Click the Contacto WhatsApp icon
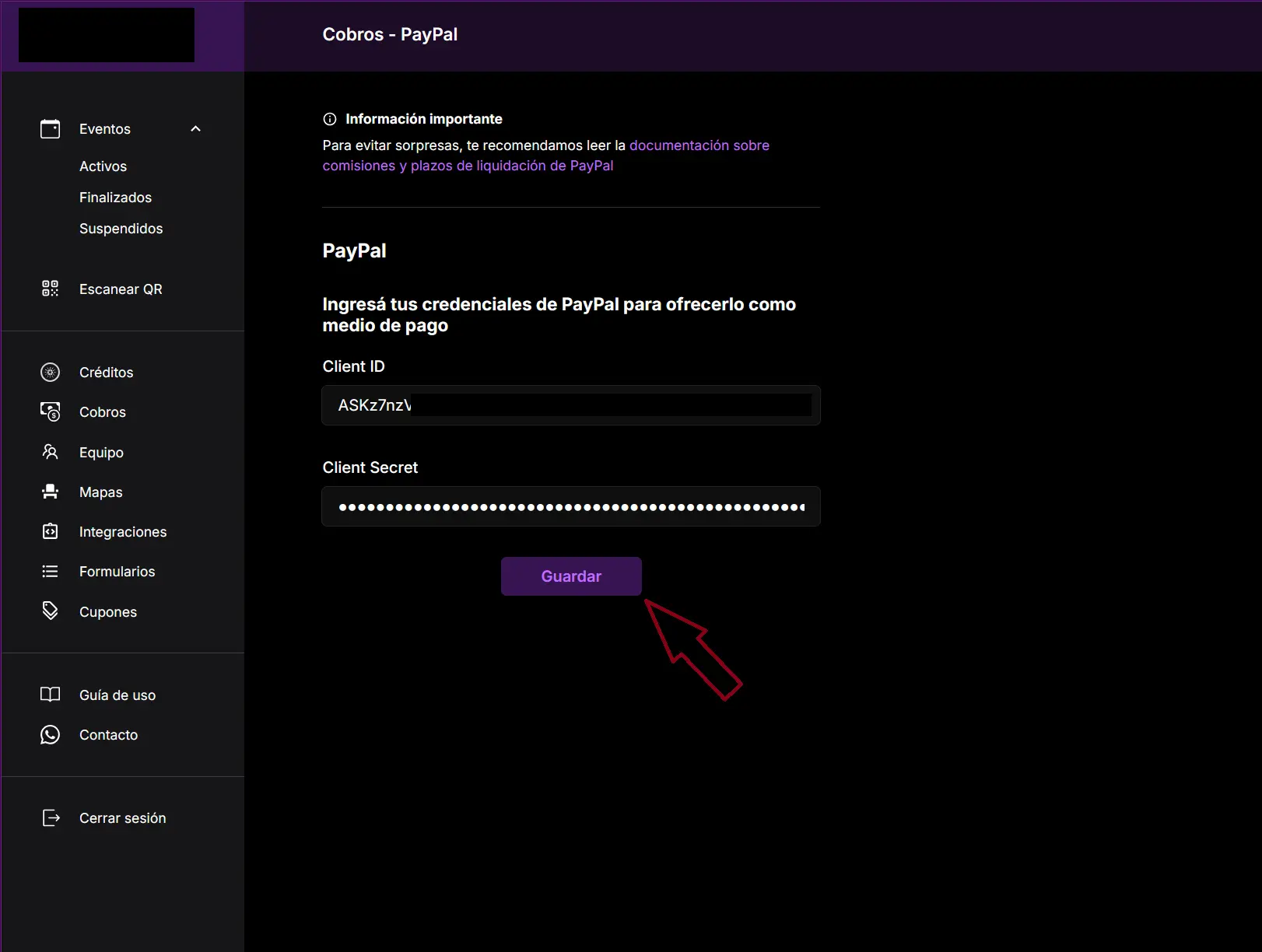 coord(50,735)
